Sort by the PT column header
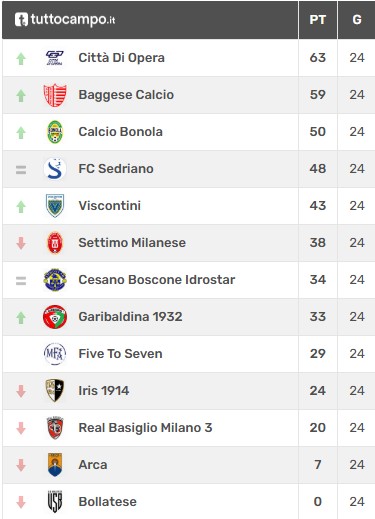 317,20
